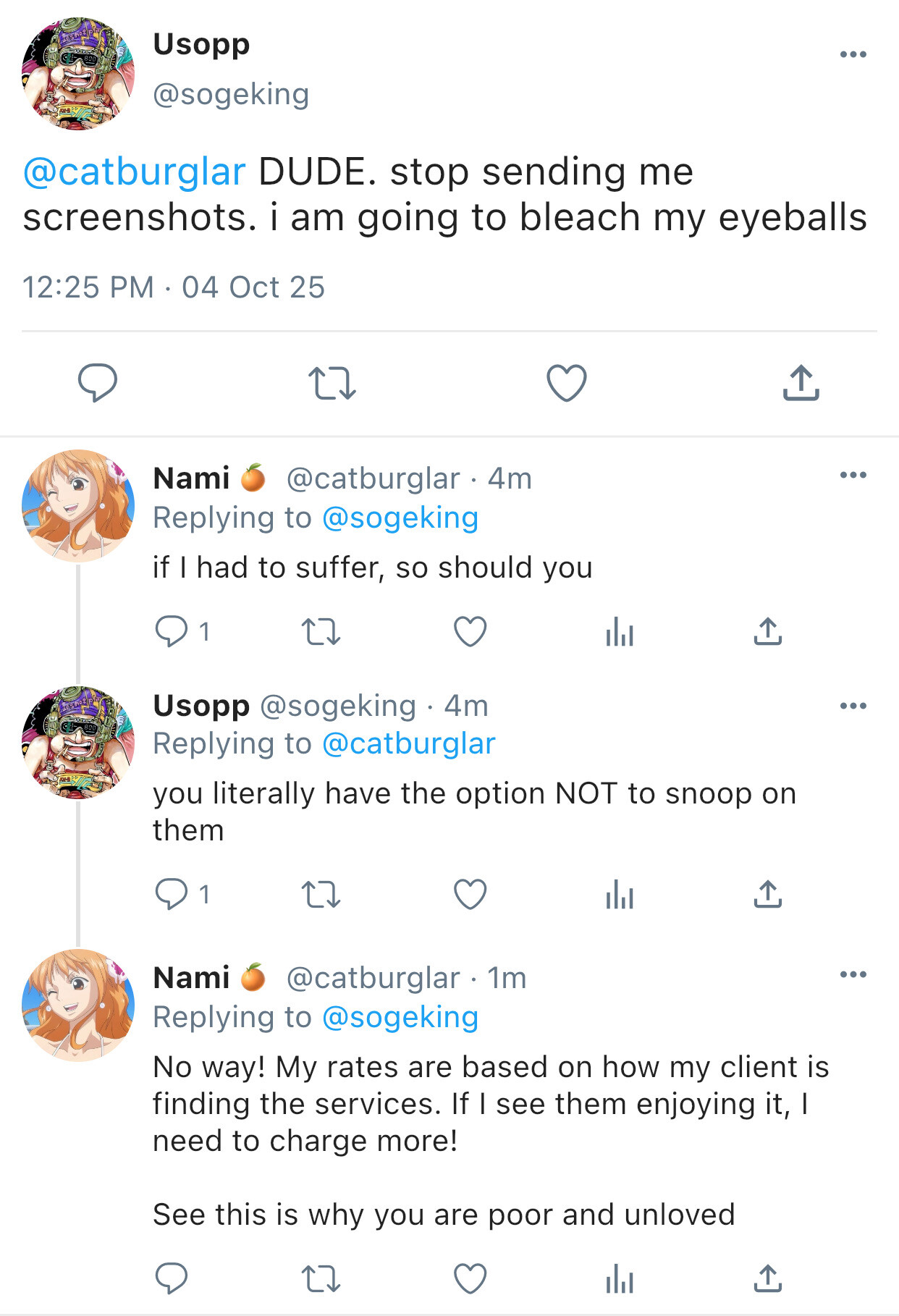The width and height of the screenshot is (899, 1316).
Task: Retweet Nami's "poor and unloved" reply
Action: 321,1278
